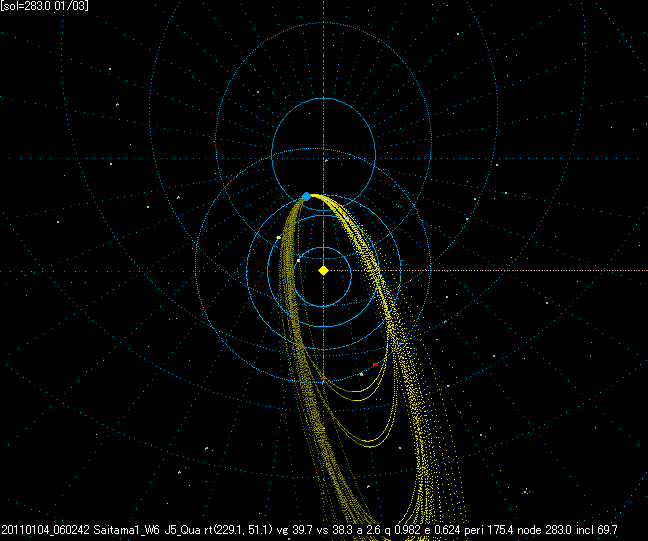Select the J5_Qua shower code
The image size is (648, 541).
click(x=183, y=530)
